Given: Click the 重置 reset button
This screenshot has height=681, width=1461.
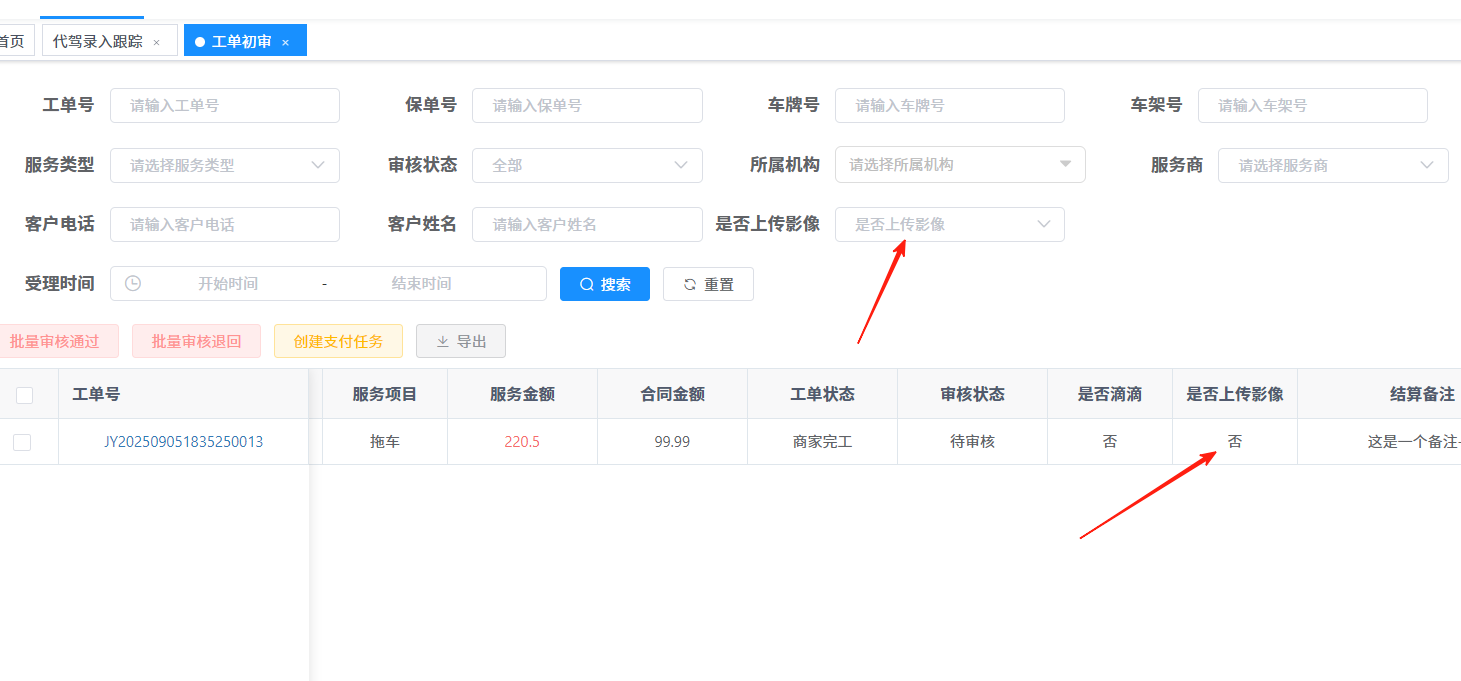Looking at the screenshot, I should [708, 284].
